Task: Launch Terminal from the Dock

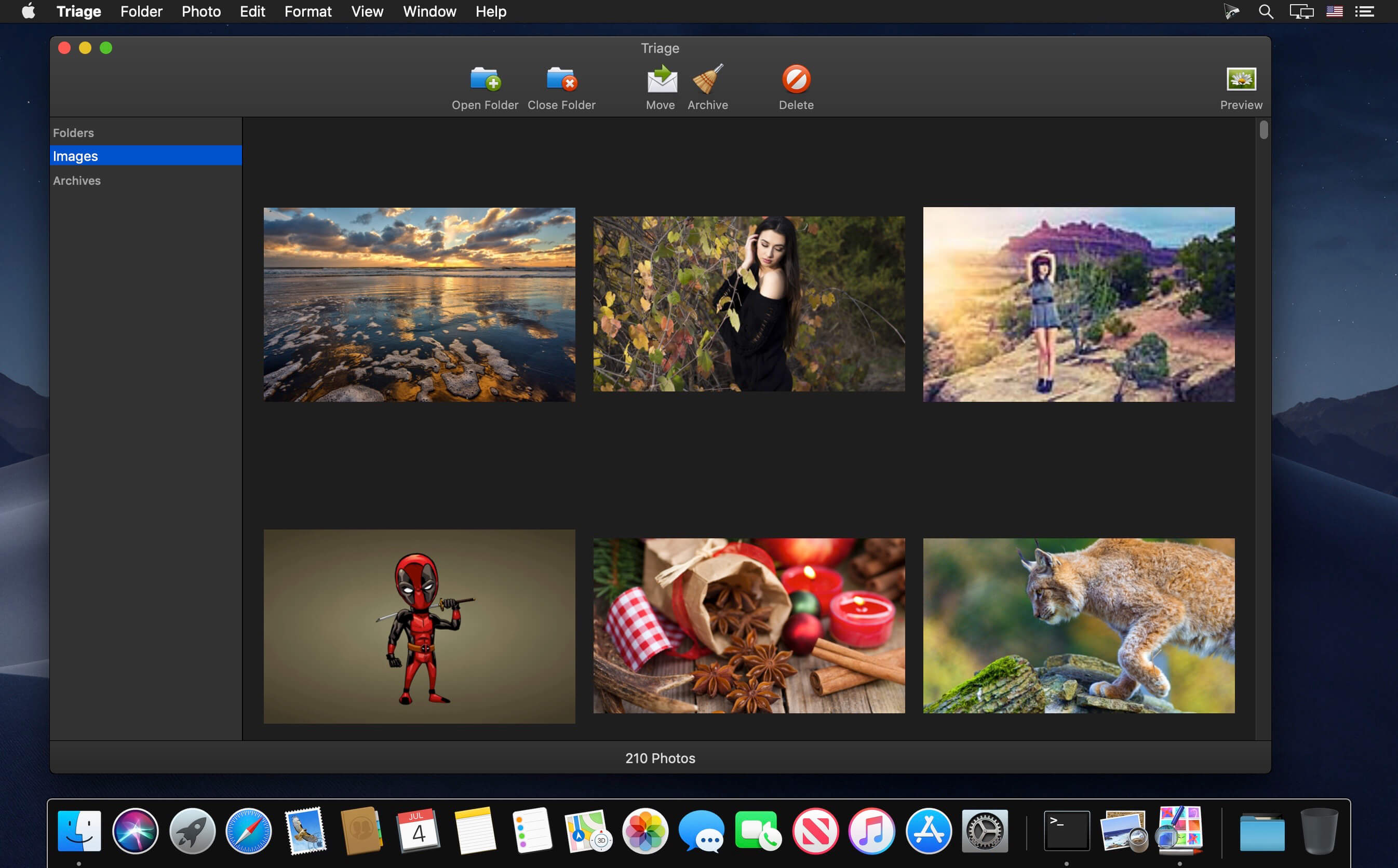Action: [1067, 831]
